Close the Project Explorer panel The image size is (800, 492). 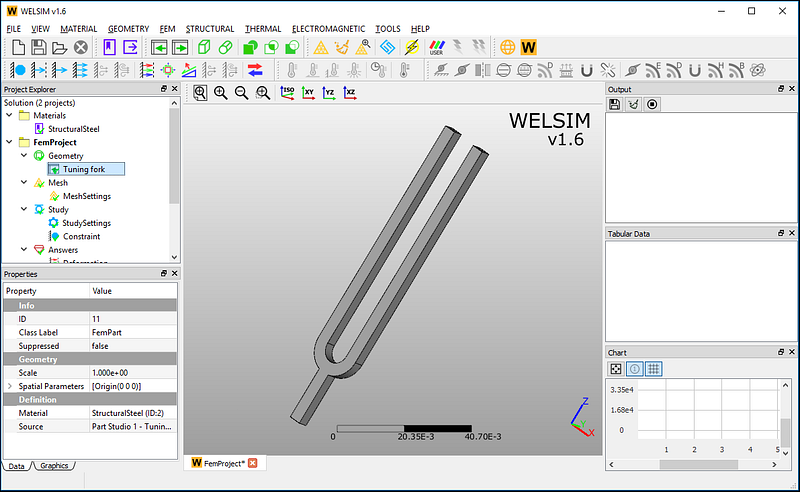coord(174,89)
